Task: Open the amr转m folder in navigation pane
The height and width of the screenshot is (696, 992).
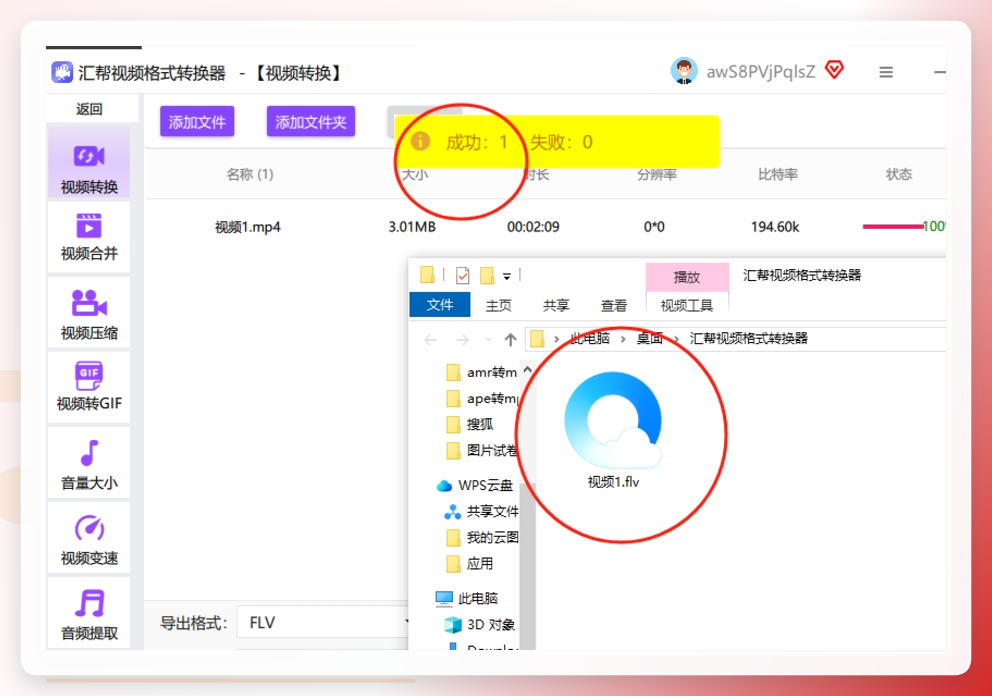Action: (482, 372)
